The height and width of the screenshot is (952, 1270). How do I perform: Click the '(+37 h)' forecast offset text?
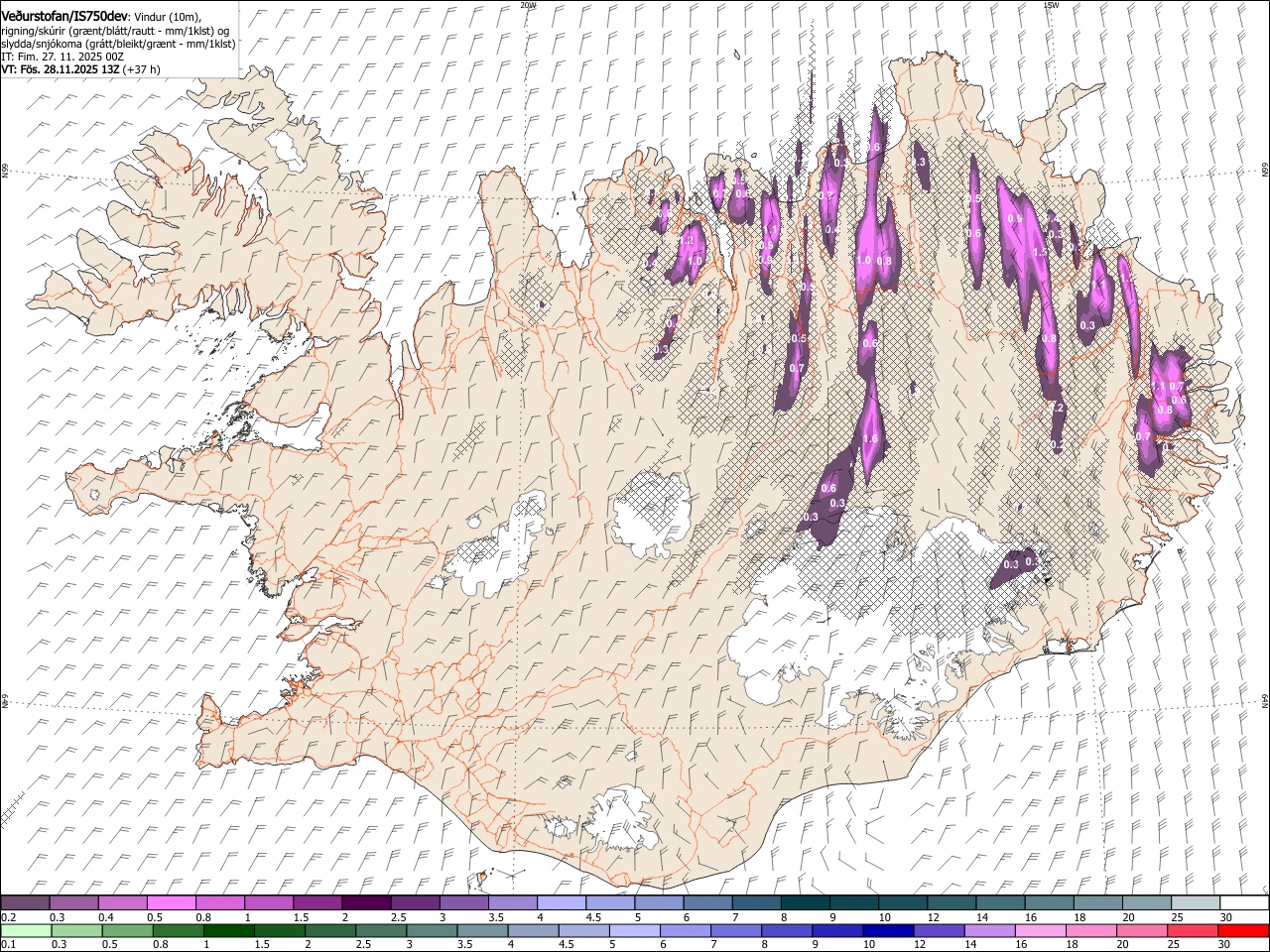click(x=141, y=69)
